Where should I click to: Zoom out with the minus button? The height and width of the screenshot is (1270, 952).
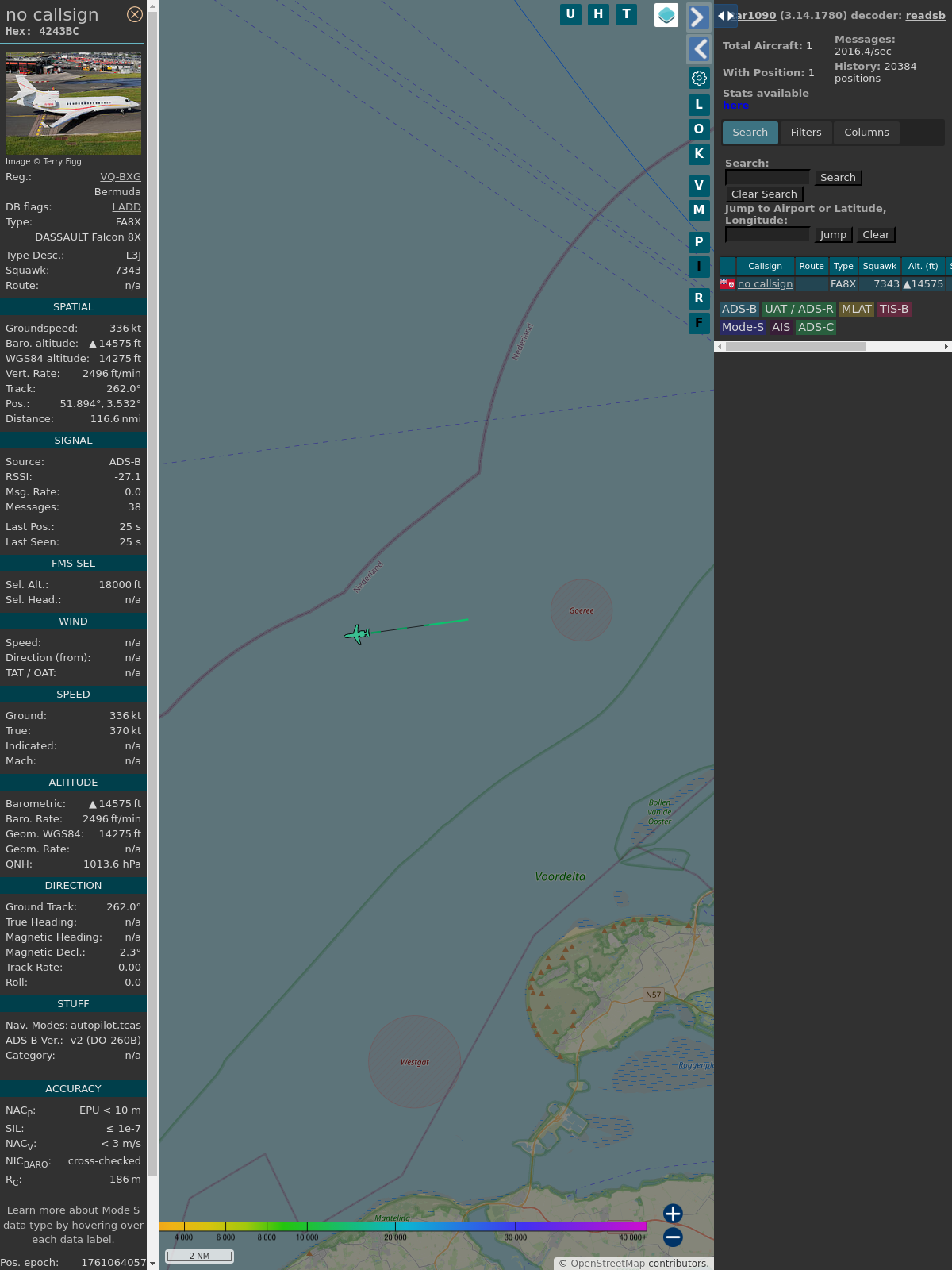[673, 1237]
